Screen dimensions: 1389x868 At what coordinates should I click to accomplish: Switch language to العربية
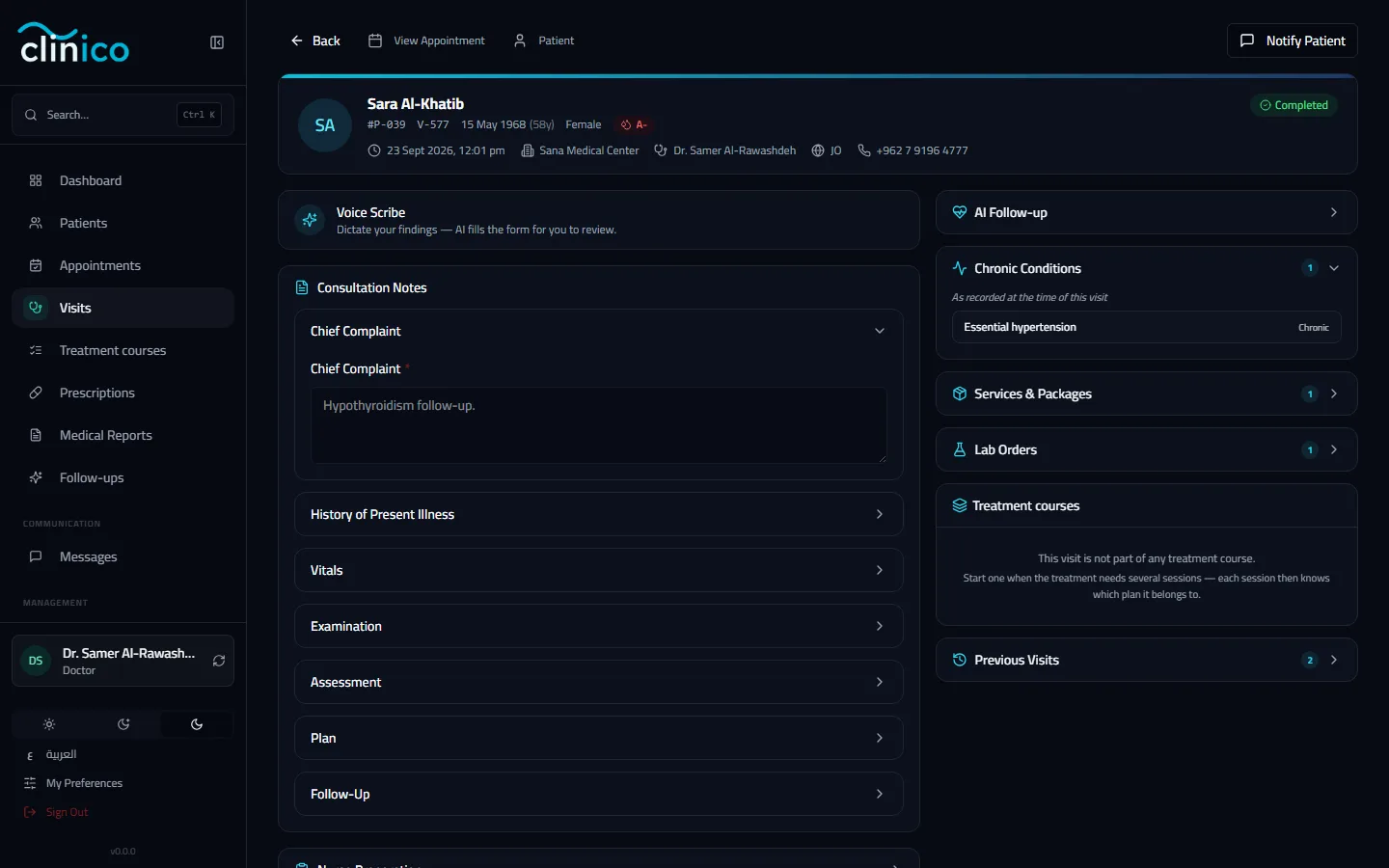coord(61,754)
